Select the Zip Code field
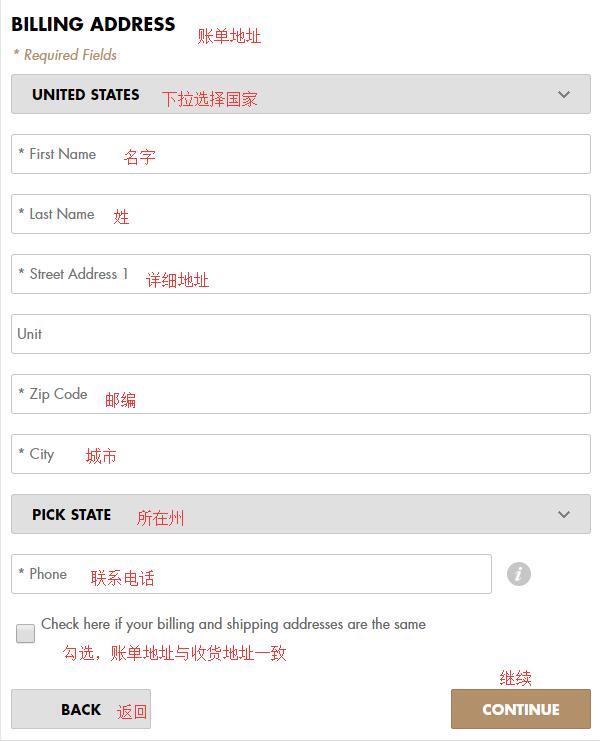The height and width of the screenshot is (741, 600). tap(300, 394)
